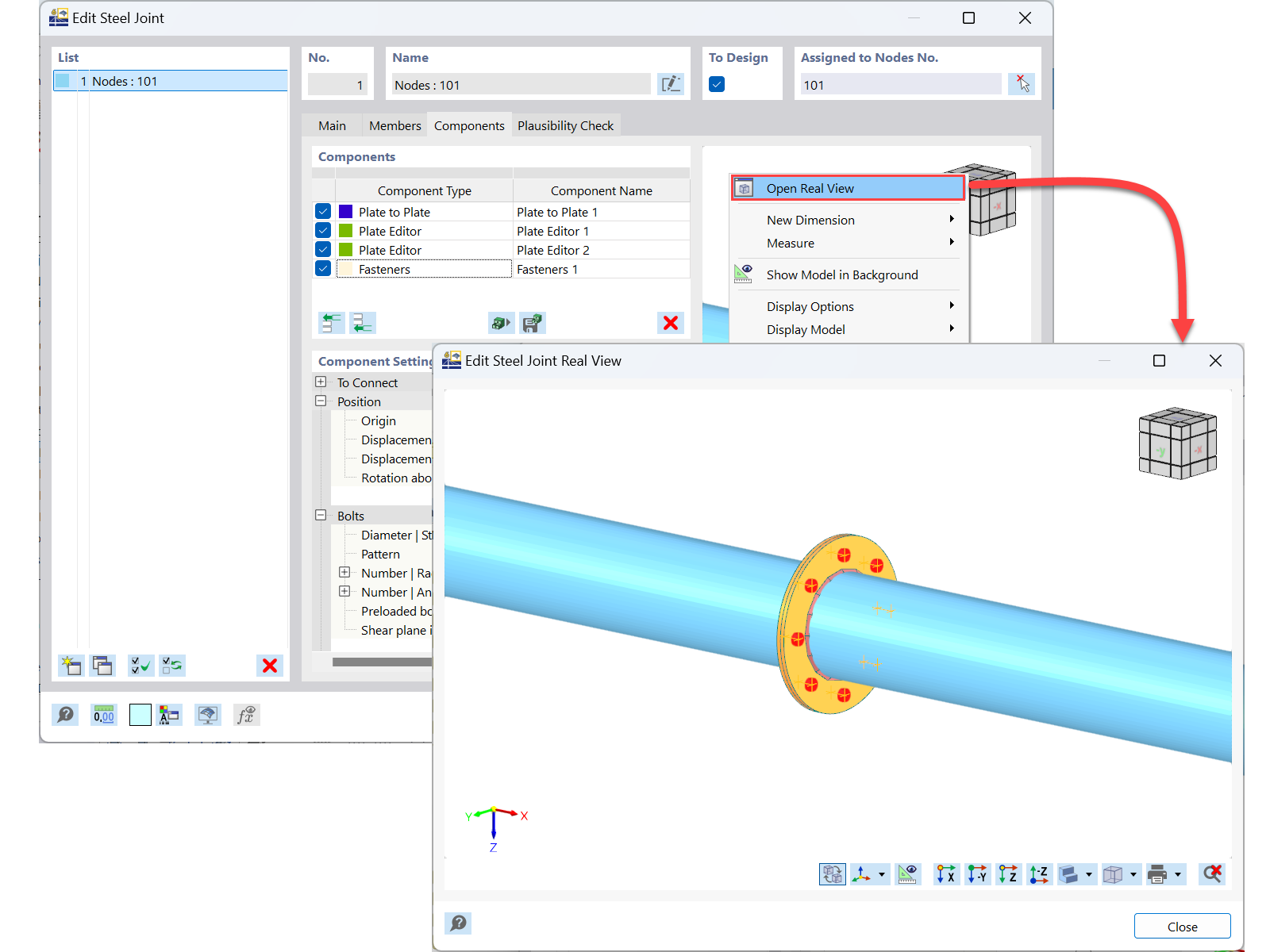Screen dimensions: 1270x952
Task: Collapse the Position tree node
Action: [321, 401]
